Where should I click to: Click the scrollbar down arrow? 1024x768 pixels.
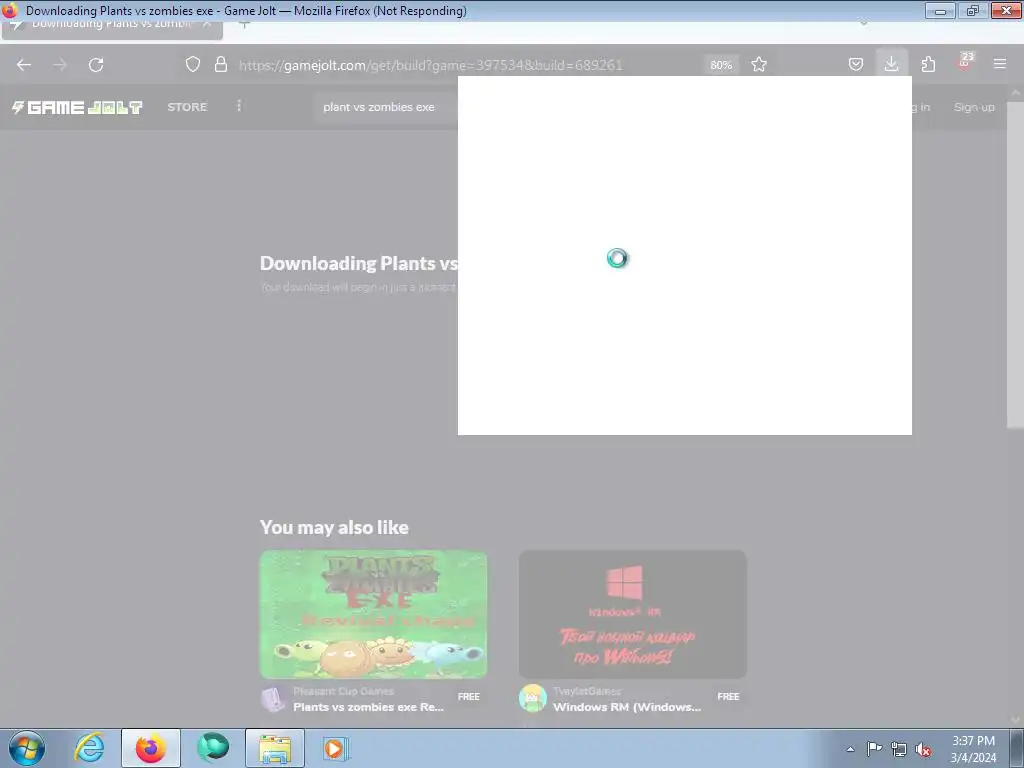(1016, 720)
